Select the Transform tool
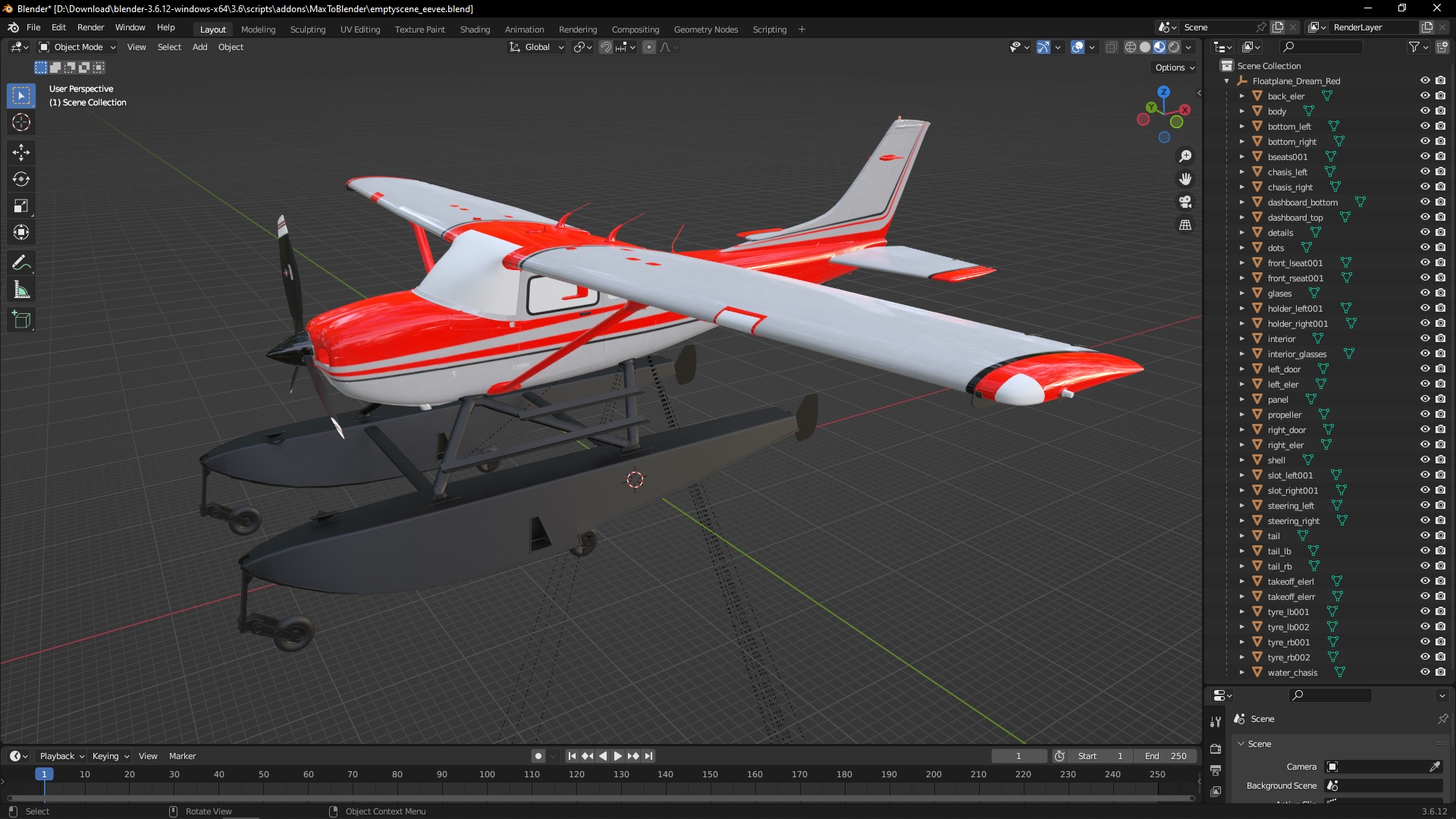This screenshot has width=1456, height=819. click(21, 232)
